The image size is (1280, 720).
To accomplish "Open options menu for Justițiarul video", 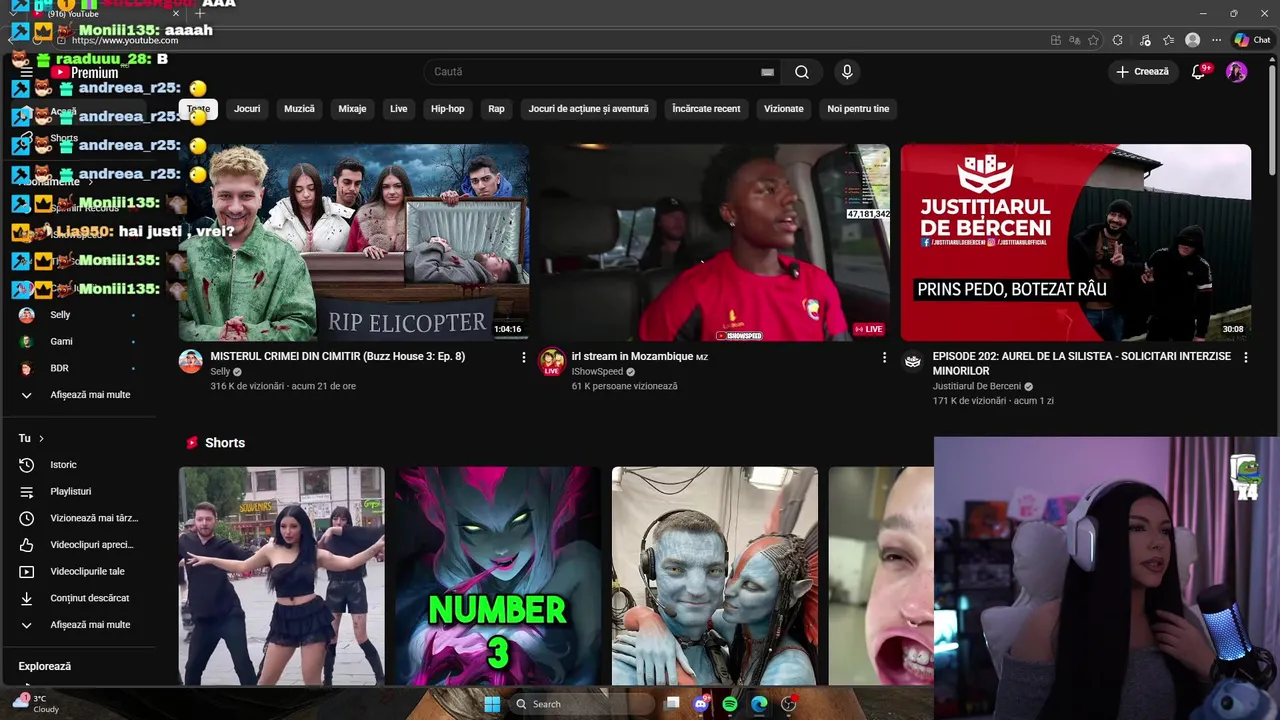I will (x=1245, y=357).
